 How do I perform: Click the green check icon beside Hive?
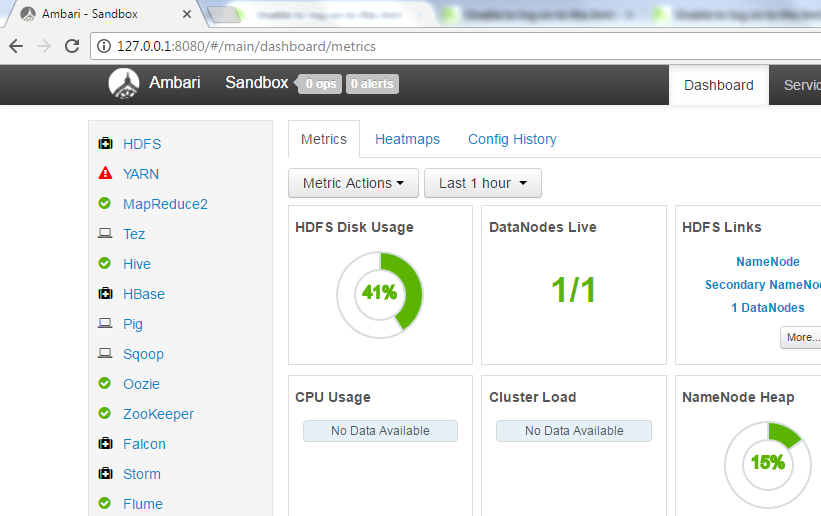(x=105, y=263)
